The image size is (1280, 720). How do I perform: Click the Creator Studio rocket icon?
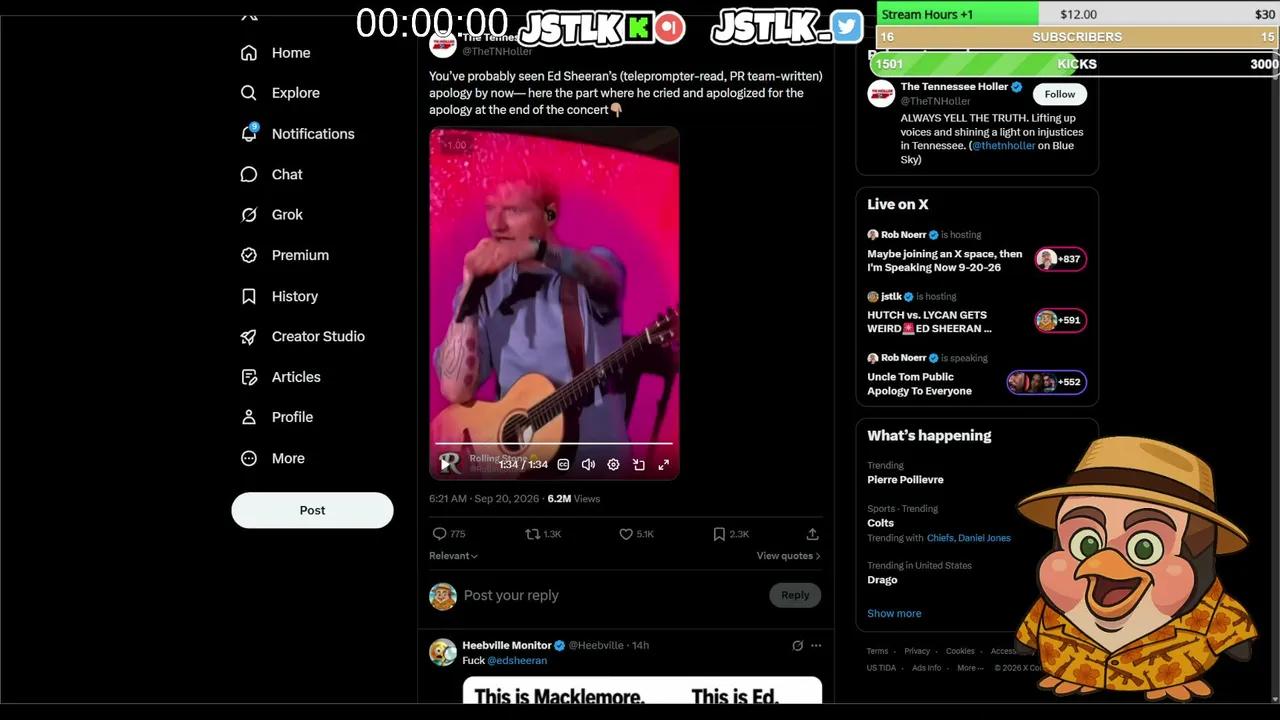pos(249,337)
